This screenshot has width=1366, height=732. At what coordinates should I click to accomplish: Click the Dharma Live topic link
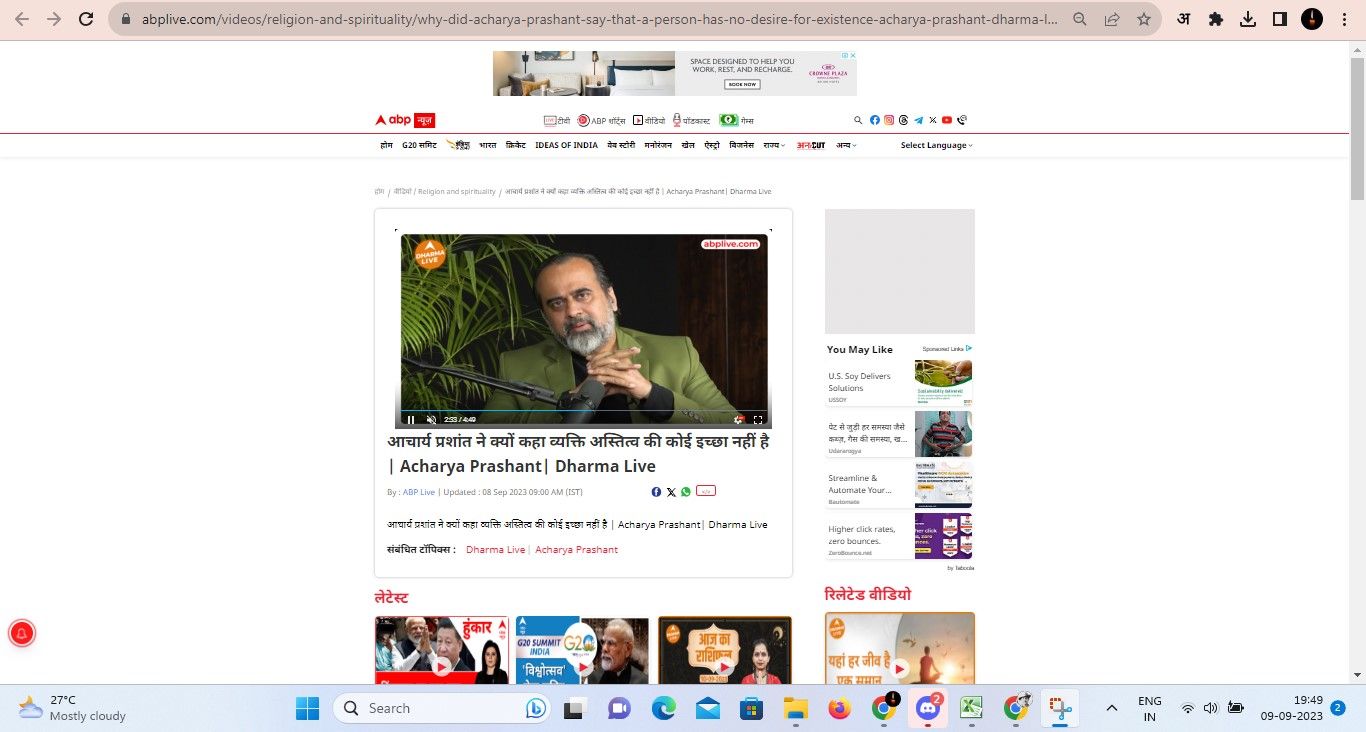pos(495,550)
